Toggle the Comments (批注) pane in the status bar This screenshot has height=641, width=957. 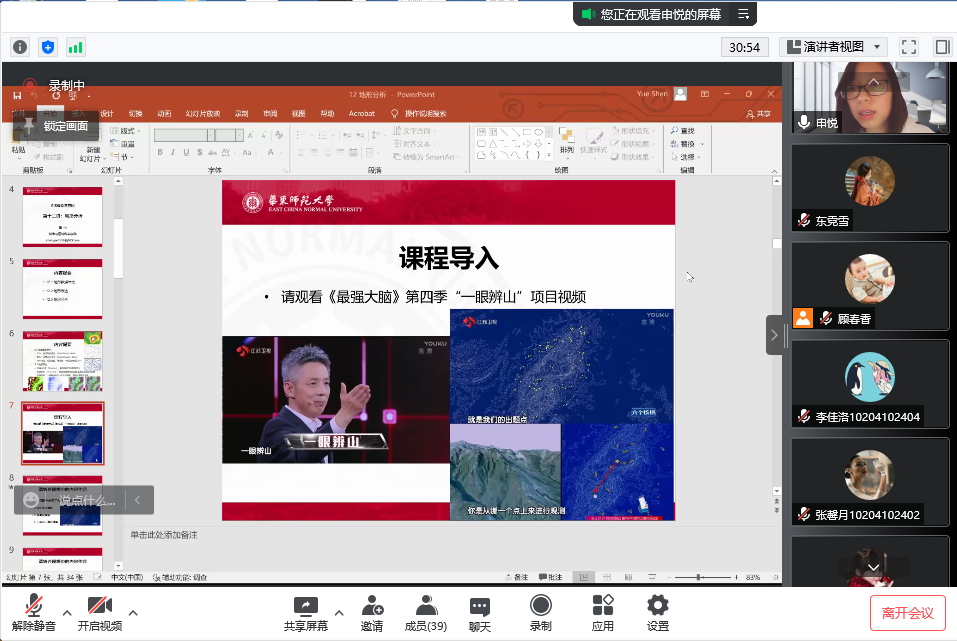click(551, 577)
